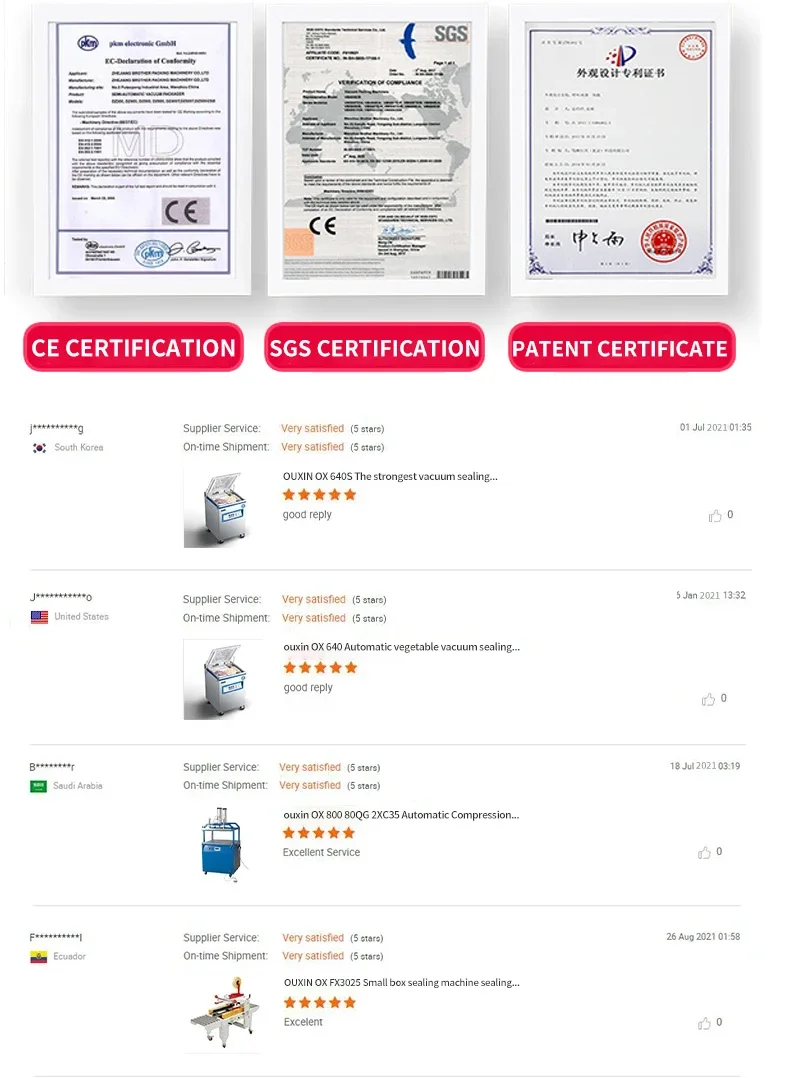Open OUXIN OX 640S vacuum sealing link

point(390,476)
